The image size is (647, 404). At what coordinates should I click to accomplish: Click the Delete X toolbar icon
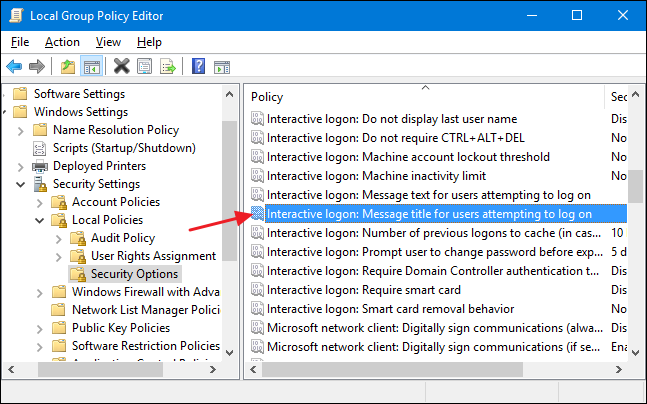click(122, 67)
